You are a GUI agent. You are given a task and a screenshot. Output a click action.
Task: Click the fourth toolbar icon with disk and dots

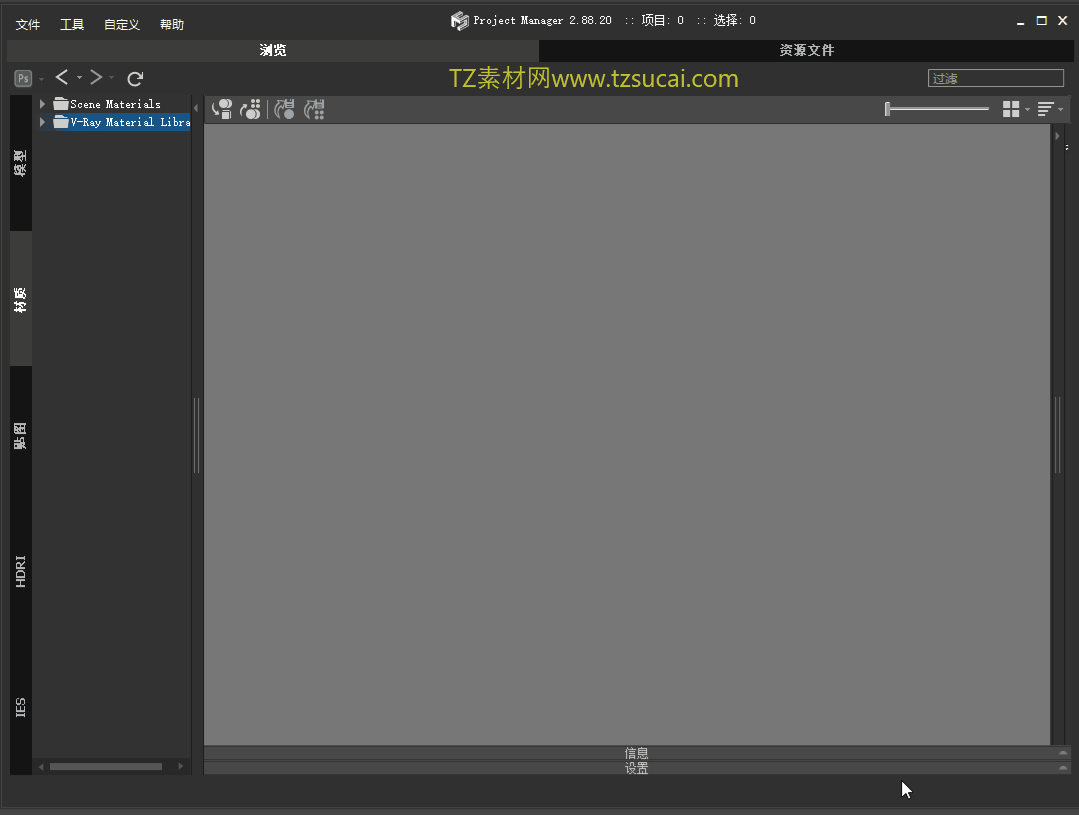point(314,109)
